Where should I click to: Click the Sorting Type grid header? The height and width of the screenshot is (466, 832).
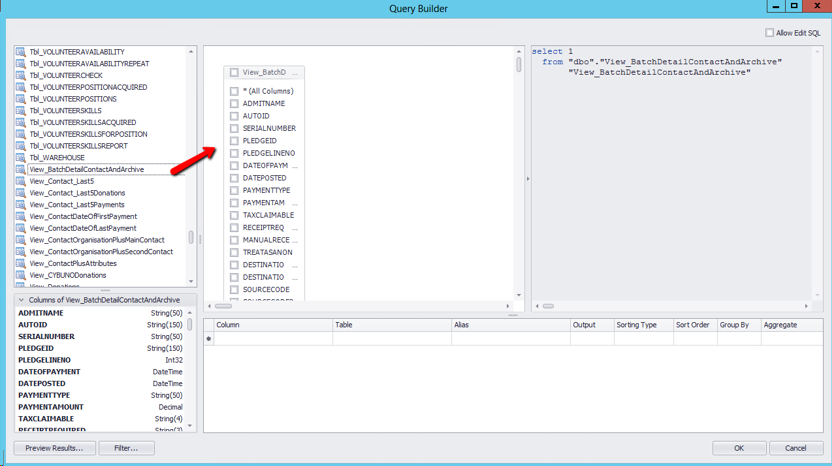pos(644,325)
